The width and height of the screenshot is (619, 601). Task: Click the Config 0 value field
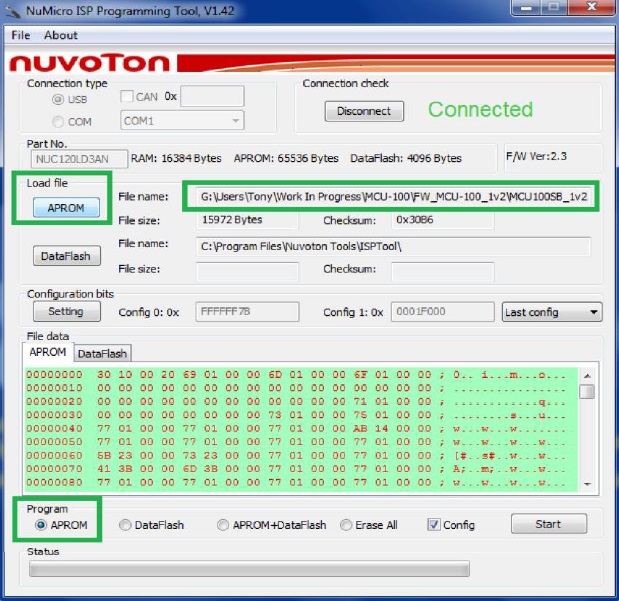tap(247, 312)
